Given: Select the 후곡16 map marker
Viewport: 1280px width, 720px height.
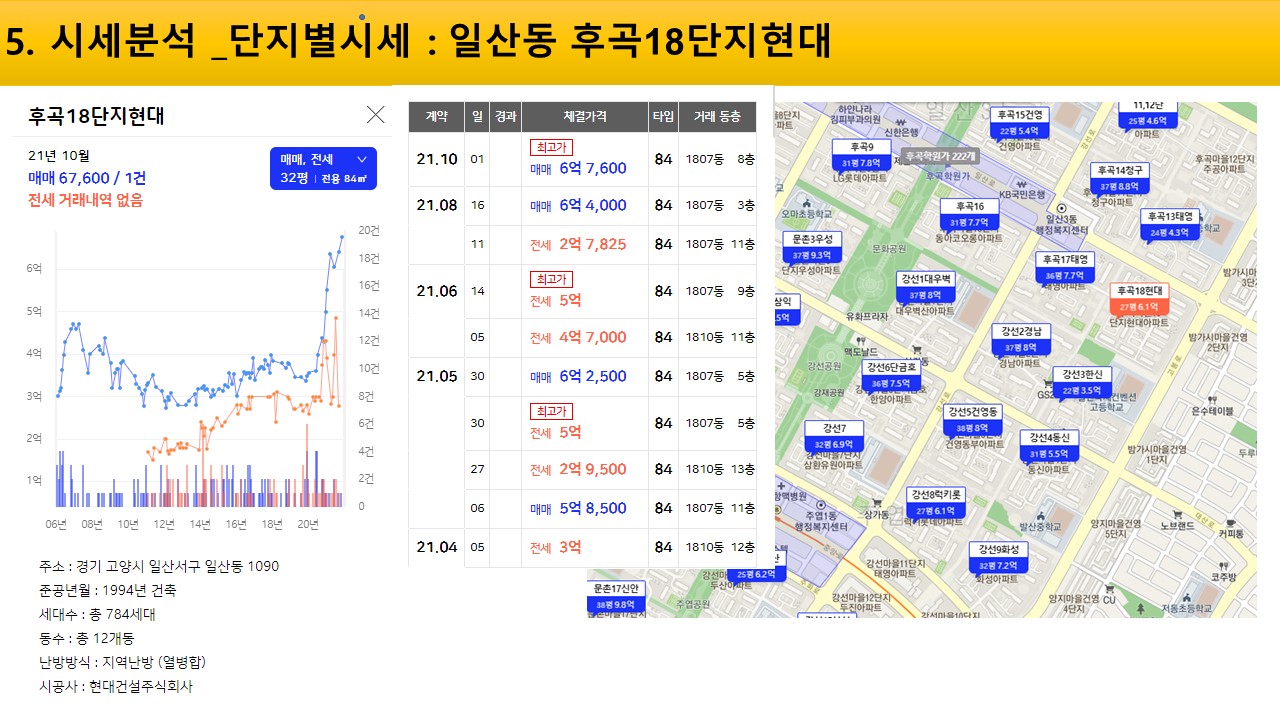Looking at the screenshot, I should tap(967, 214).
